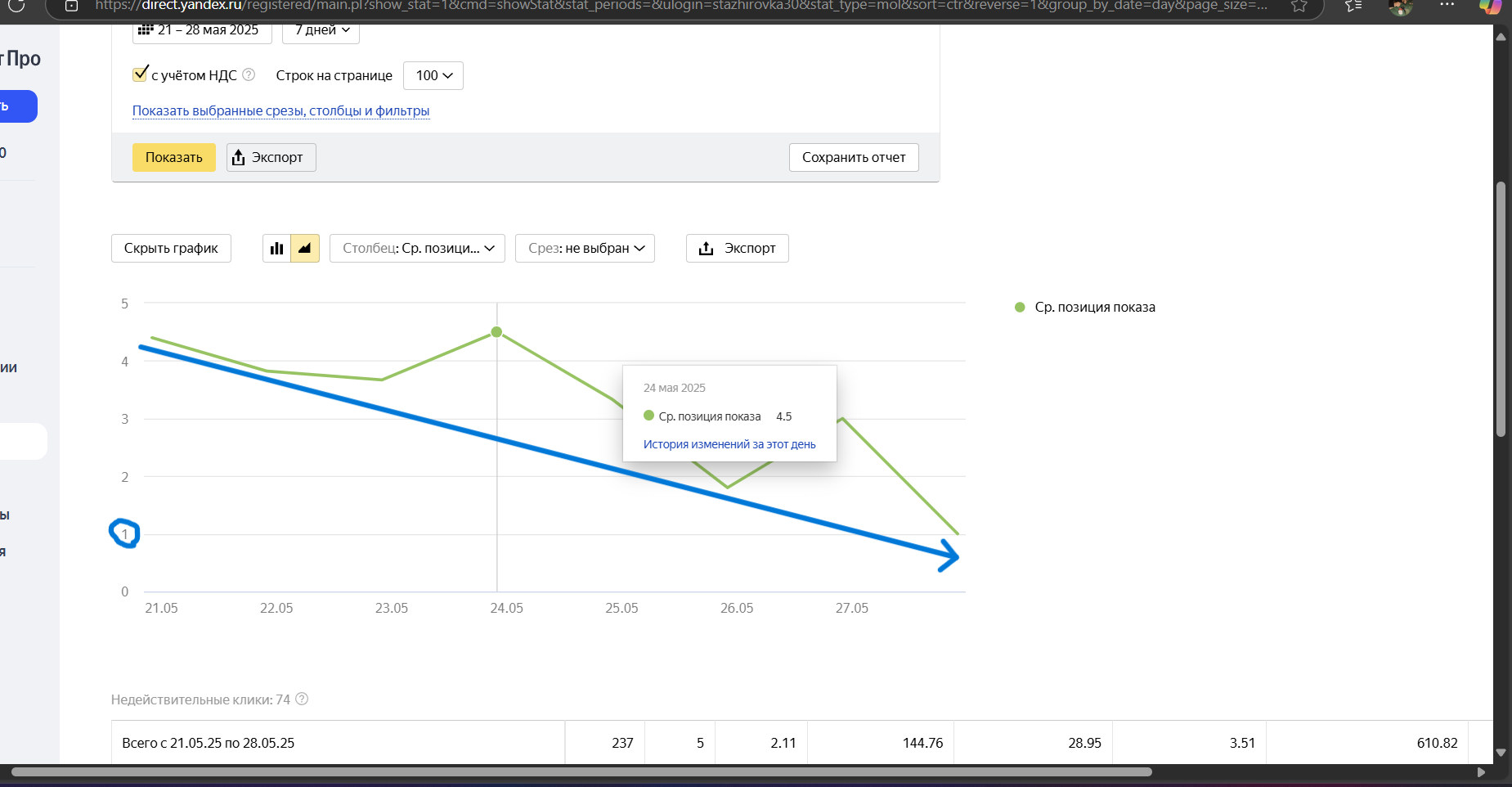Open the 7 дней period dropdown

click(321, 31)
